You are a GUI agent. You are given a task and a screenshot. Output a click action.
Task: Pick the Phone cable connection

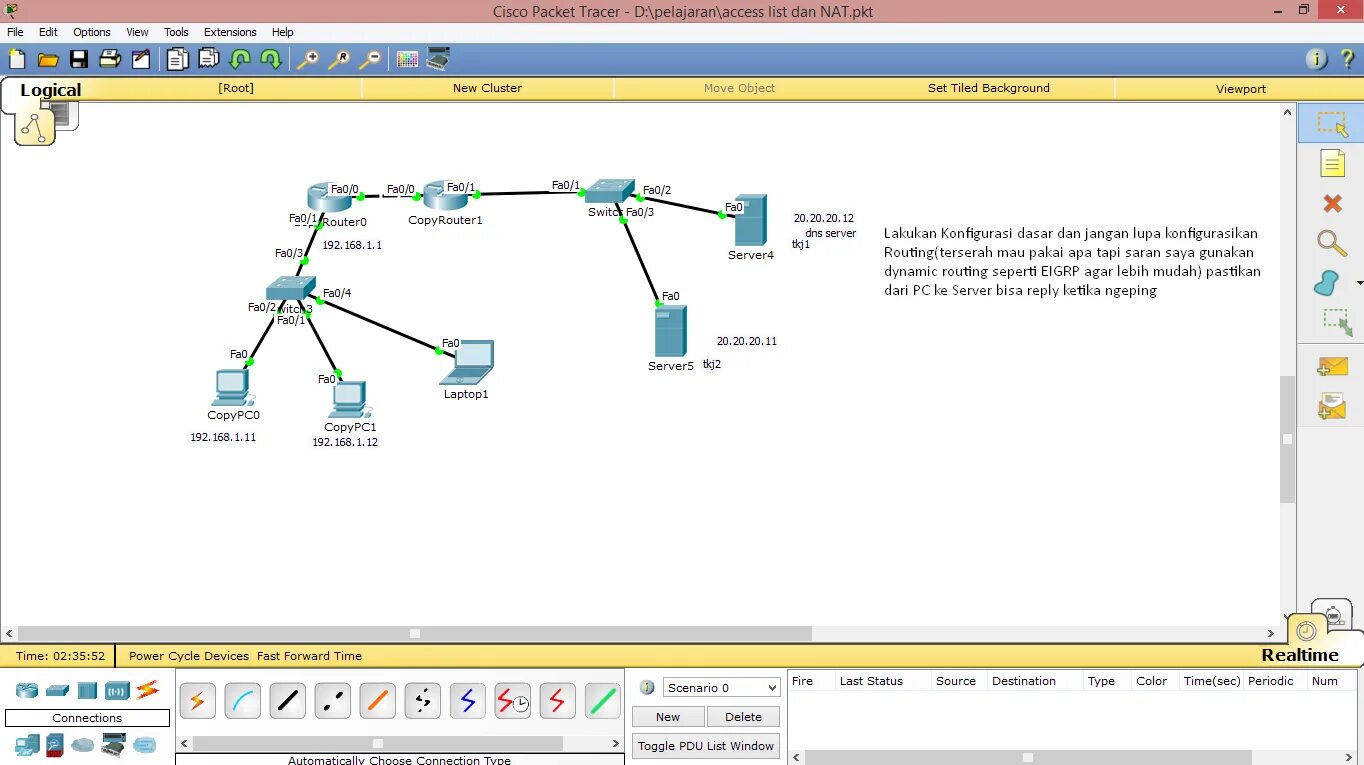coord(423,701)
